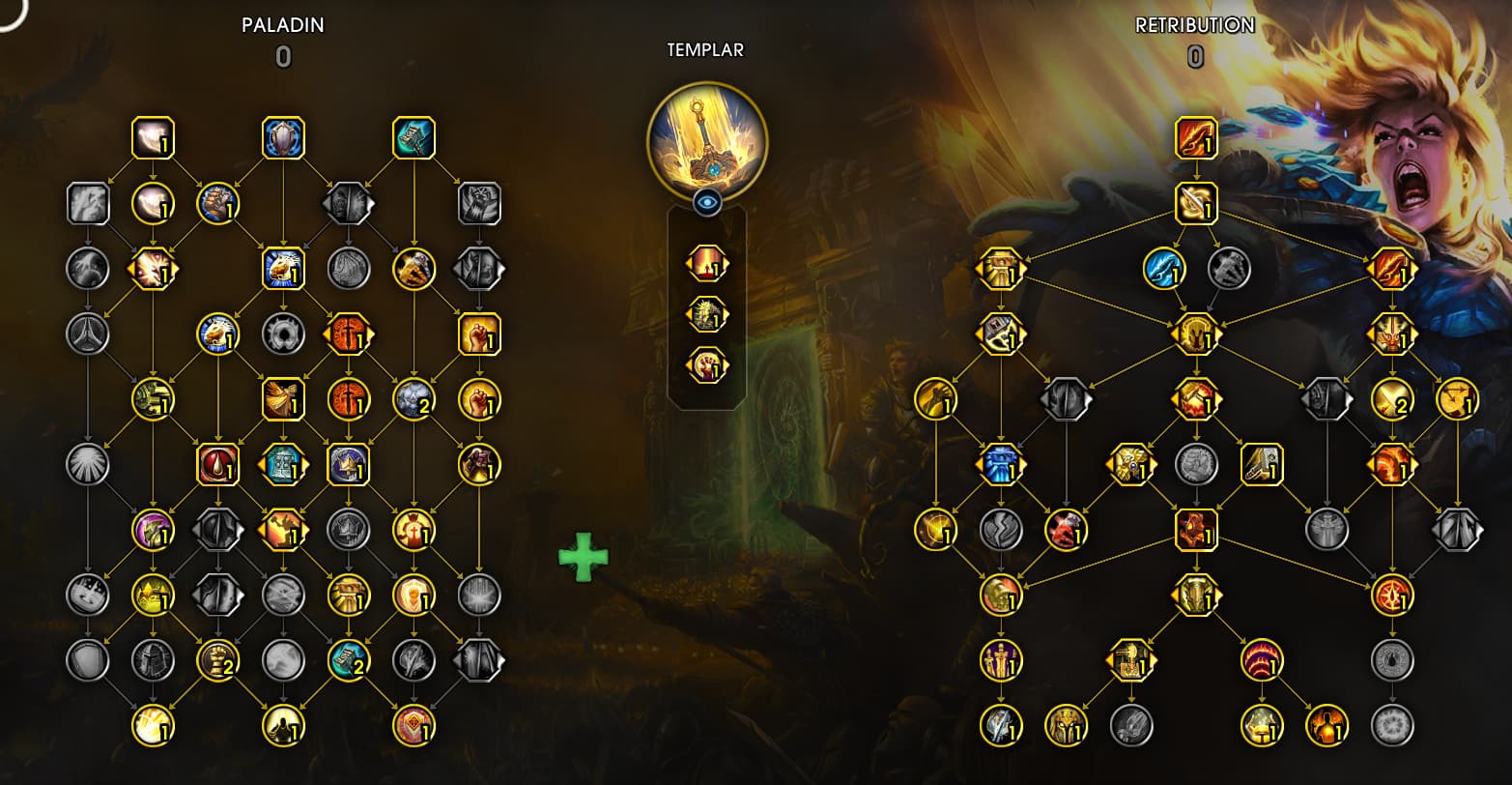1512x785 pixels.
Task: Click the red blood-drop talent node
Action: coord(217,464)
